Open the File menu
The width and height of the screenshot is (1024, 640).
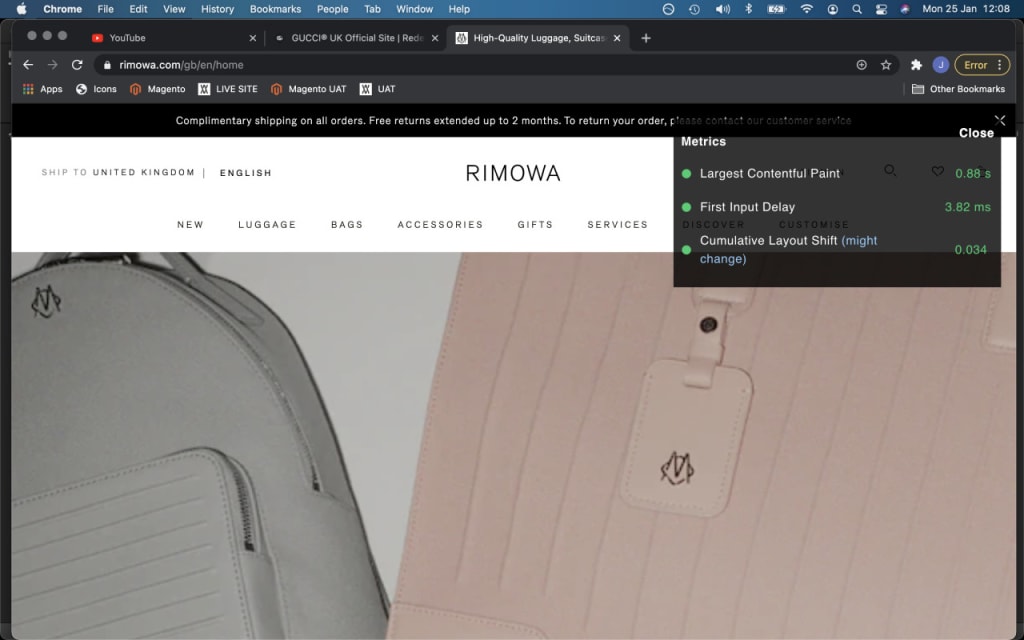click(105, 9)
